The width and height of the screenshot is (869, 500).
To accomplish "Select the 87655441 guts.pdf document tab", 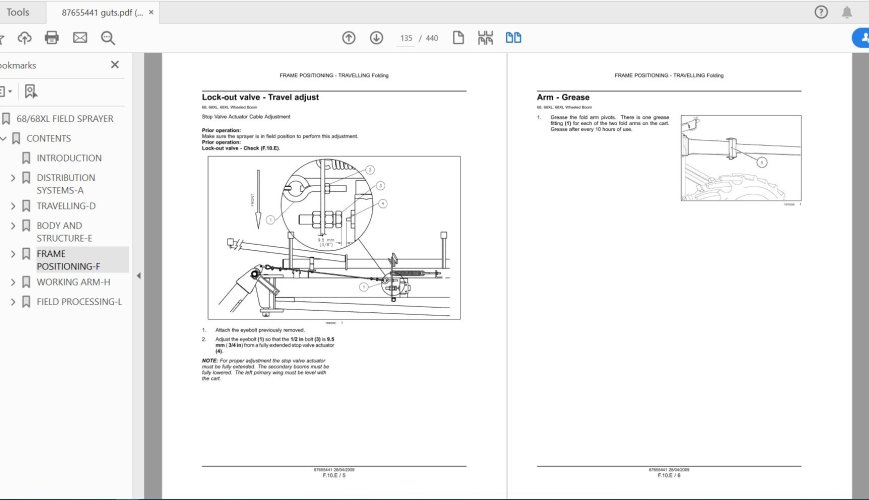I will point(101,12).
